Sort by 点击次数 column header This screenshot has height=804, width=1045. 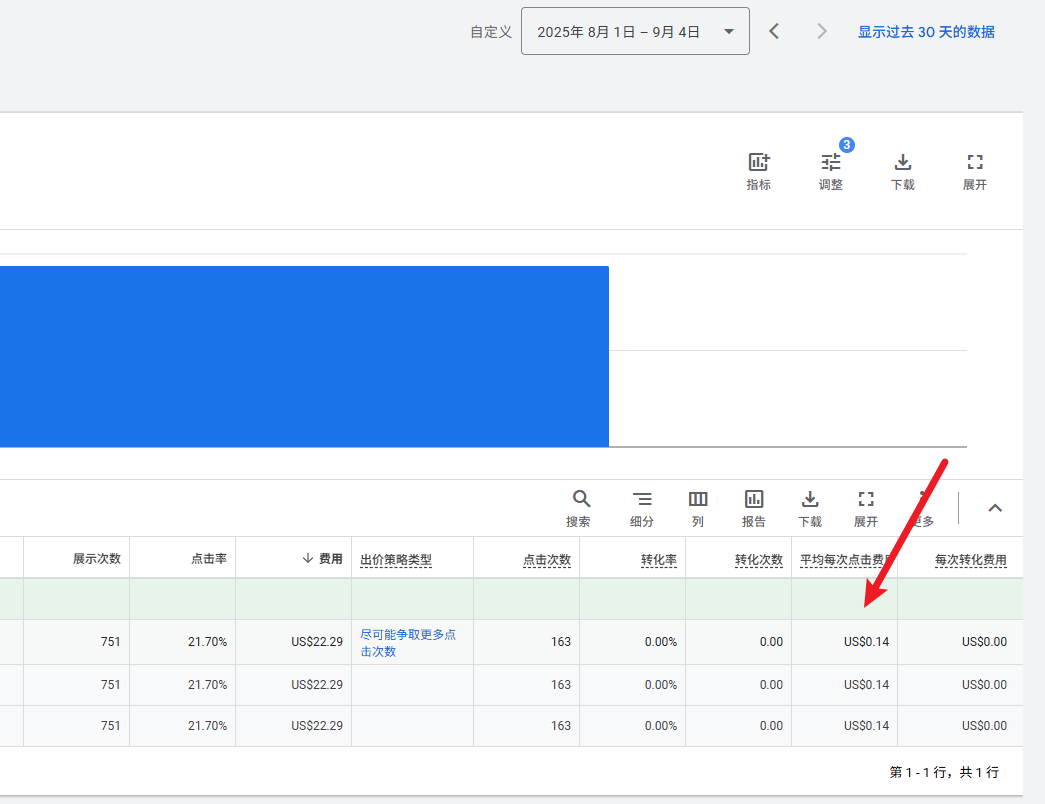pos(547,560)
